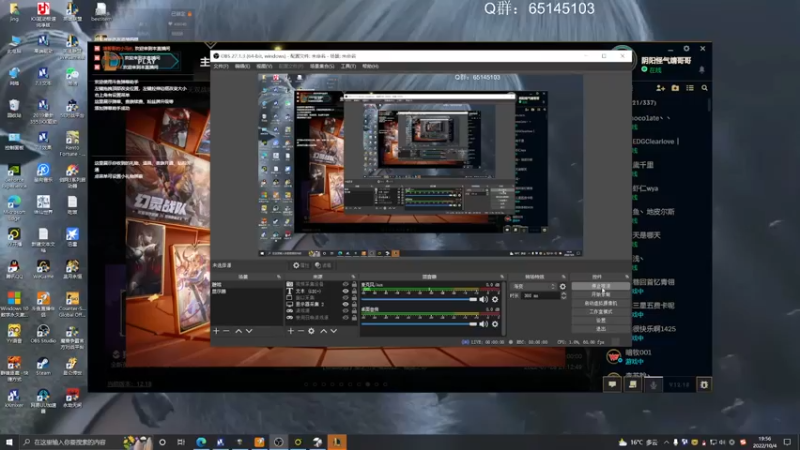Undock the 转场特效 panel with its header icon
This screenshot has height=450, width=800.
(x=564, y=277)
